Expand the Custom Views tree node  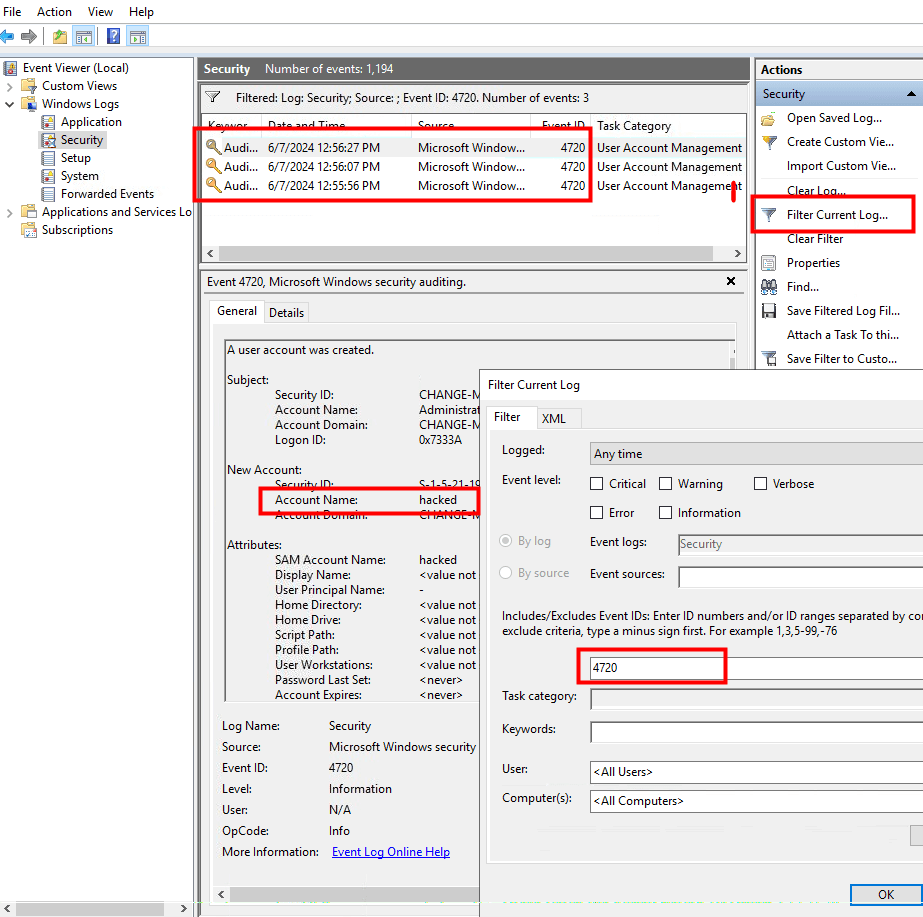(10, 86)
